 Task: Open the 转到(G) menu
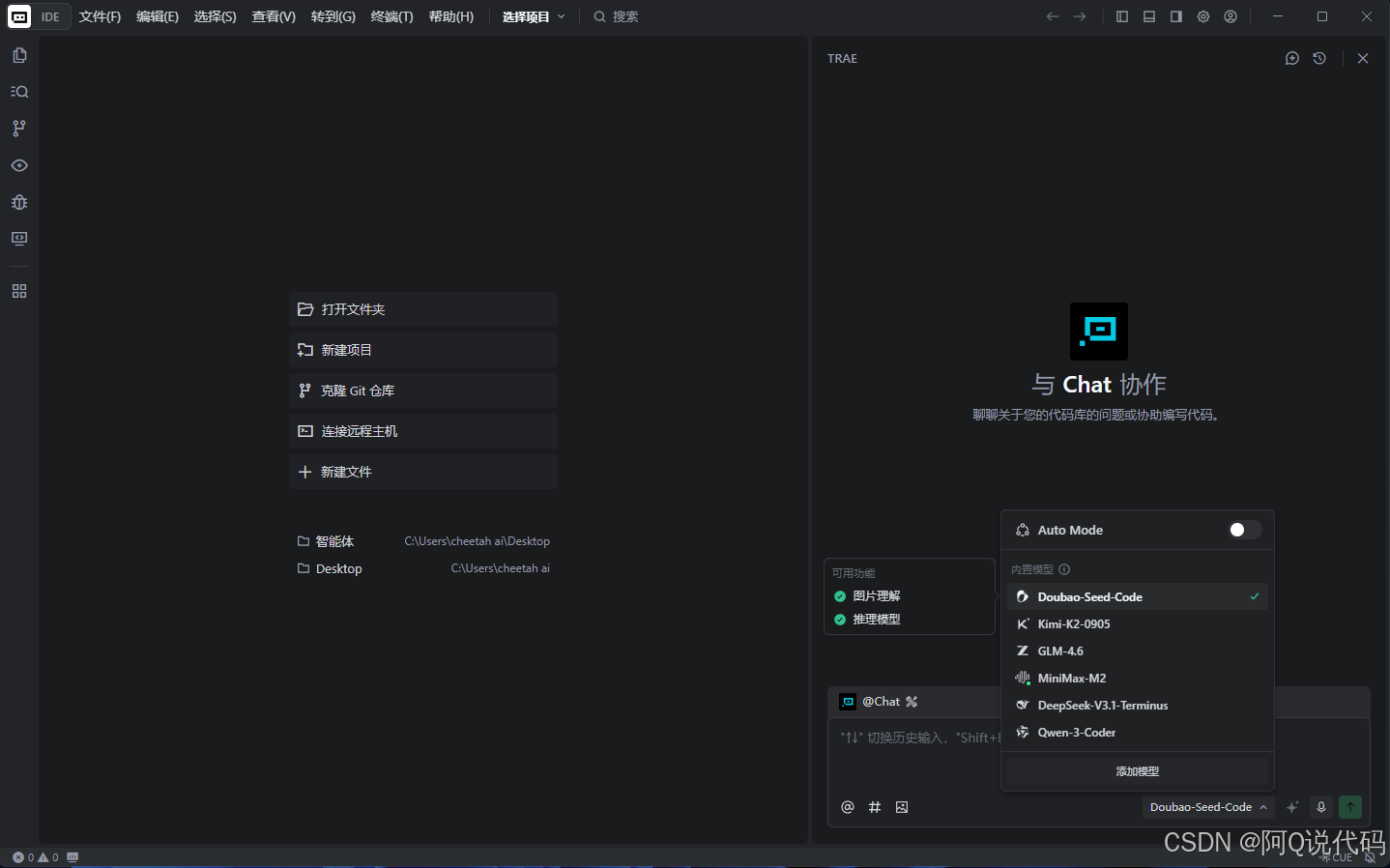[333, 16]
